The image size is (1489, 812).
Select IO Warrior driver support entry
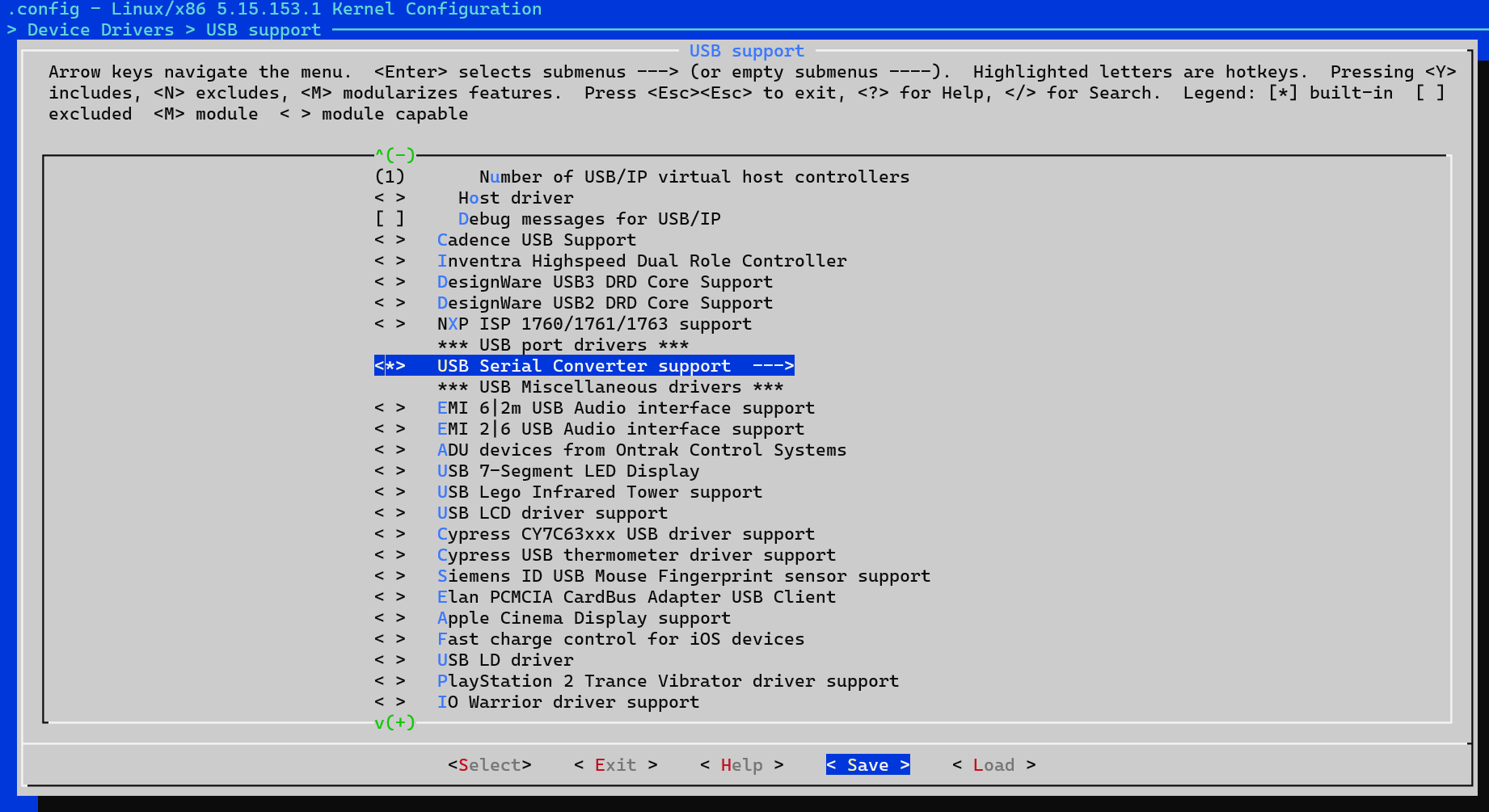point(537,702)
